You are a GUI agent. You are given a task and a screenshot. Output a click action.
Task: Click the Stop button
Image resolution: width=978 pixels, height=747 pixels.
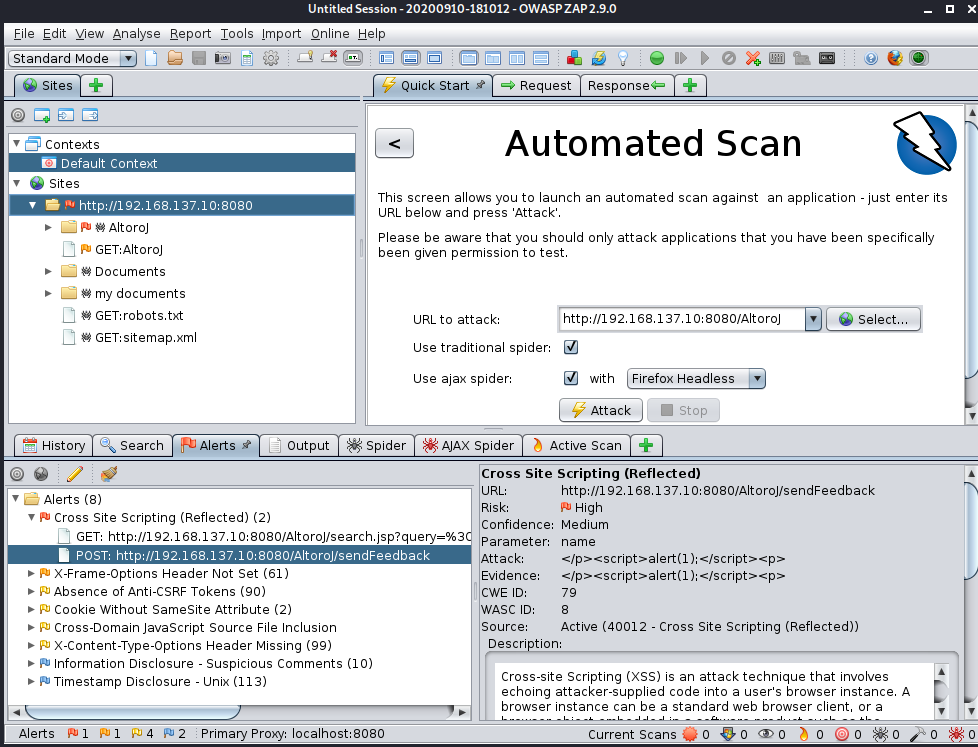click(x=684, y=410)
